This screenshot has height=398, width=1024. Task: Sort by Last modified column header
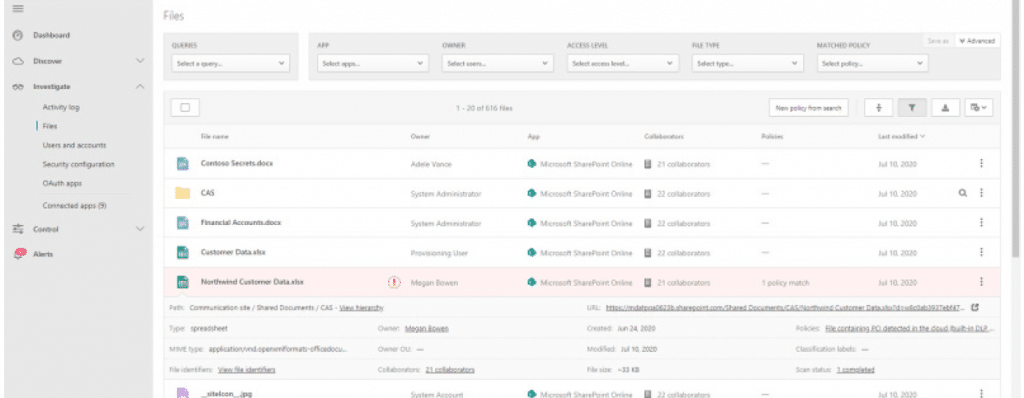click(902, 137)
